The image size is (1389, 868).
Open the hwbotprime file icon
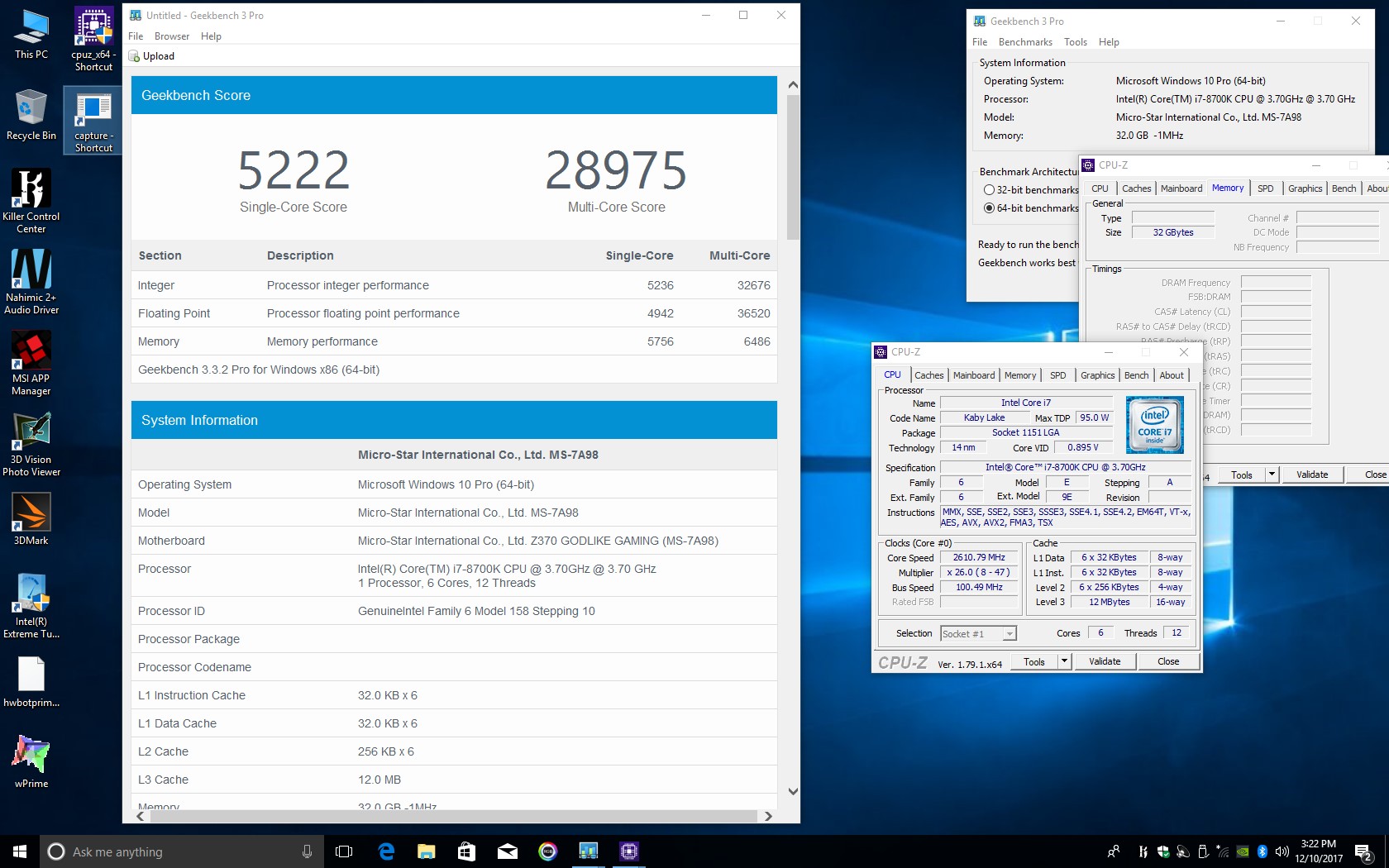pos(31,682)
